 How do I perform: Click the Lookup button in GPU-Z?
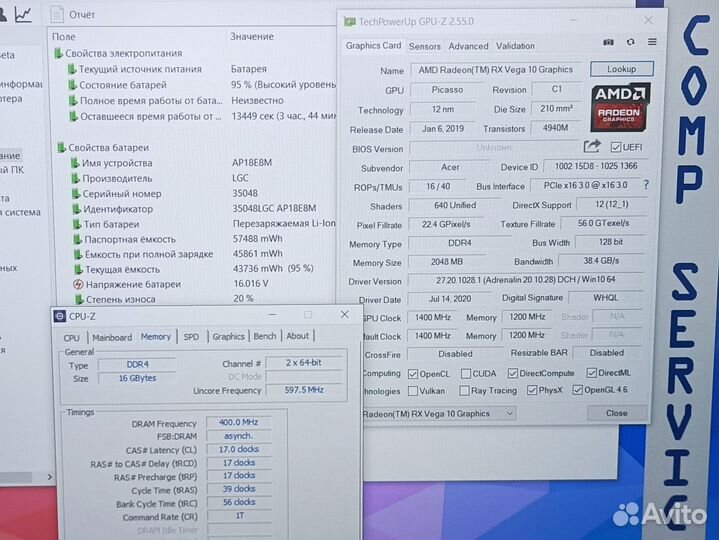[x=621, y=69]
